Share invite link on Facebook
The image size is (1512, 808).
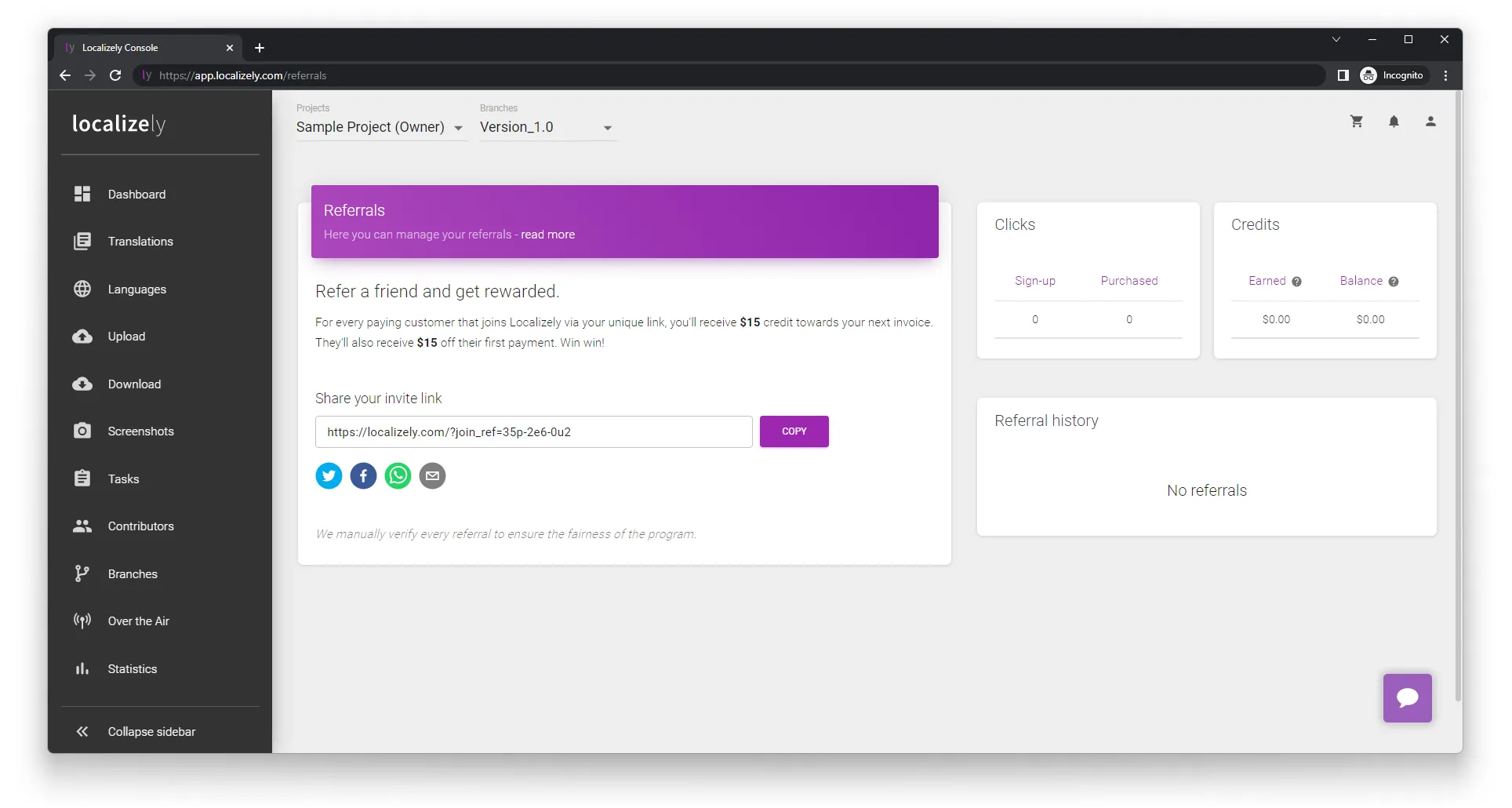point(363,475)
